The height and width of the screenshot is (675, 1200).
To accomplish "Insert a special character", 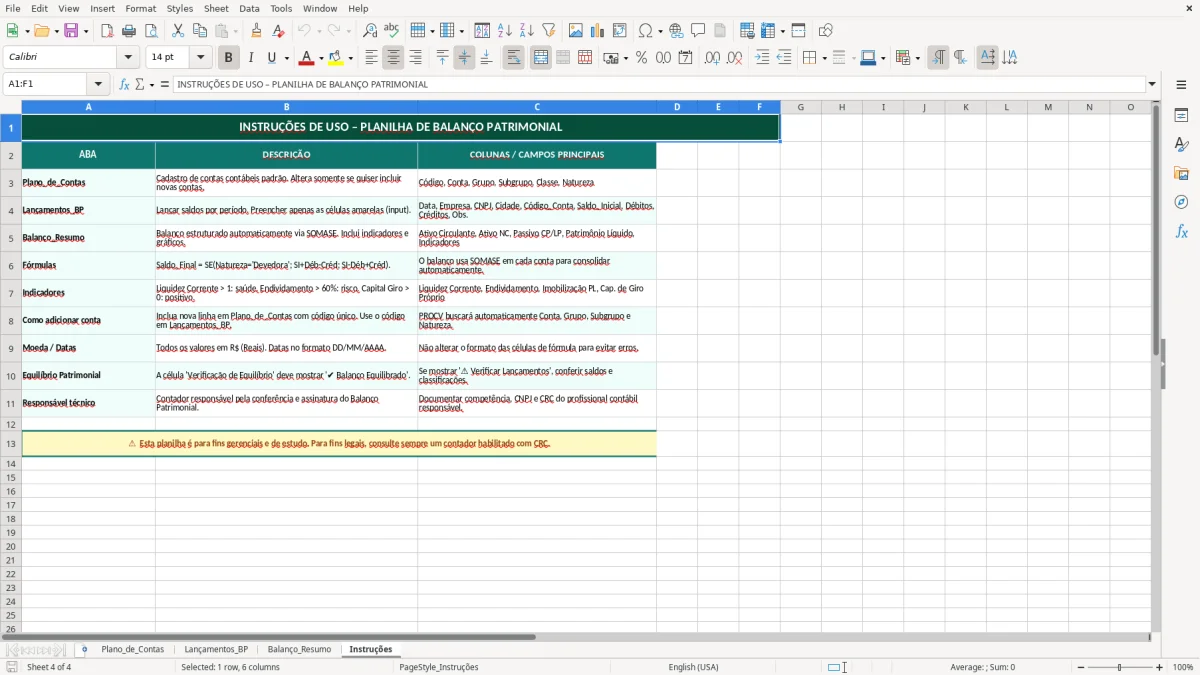I will (x=646, y=30).
